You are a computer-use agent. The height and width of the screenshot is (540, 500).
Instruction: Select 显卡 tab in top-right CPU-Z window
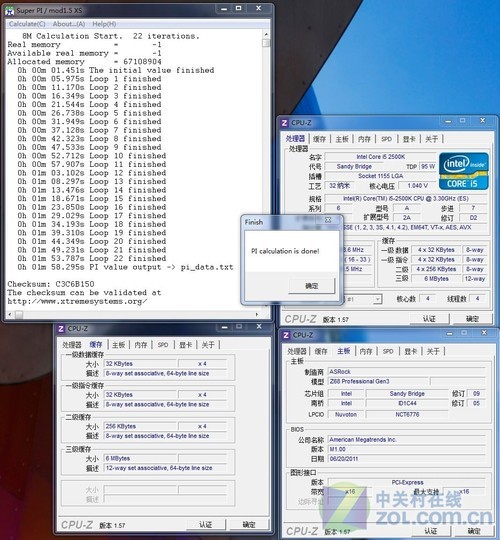[x=409, y=139]
